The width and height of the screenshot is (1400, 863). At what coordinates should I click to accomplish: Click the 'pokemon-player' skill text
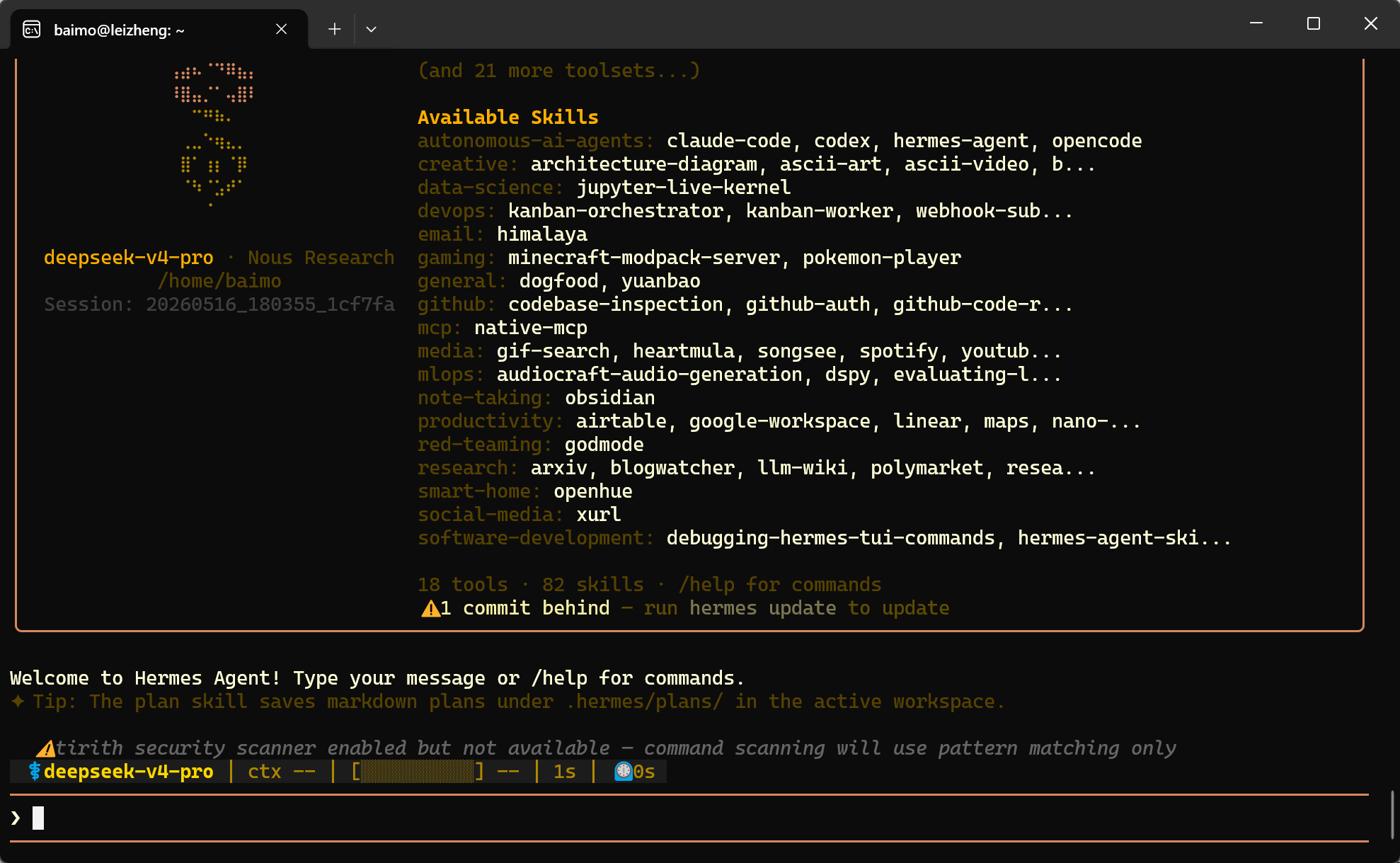pos(882,258)
